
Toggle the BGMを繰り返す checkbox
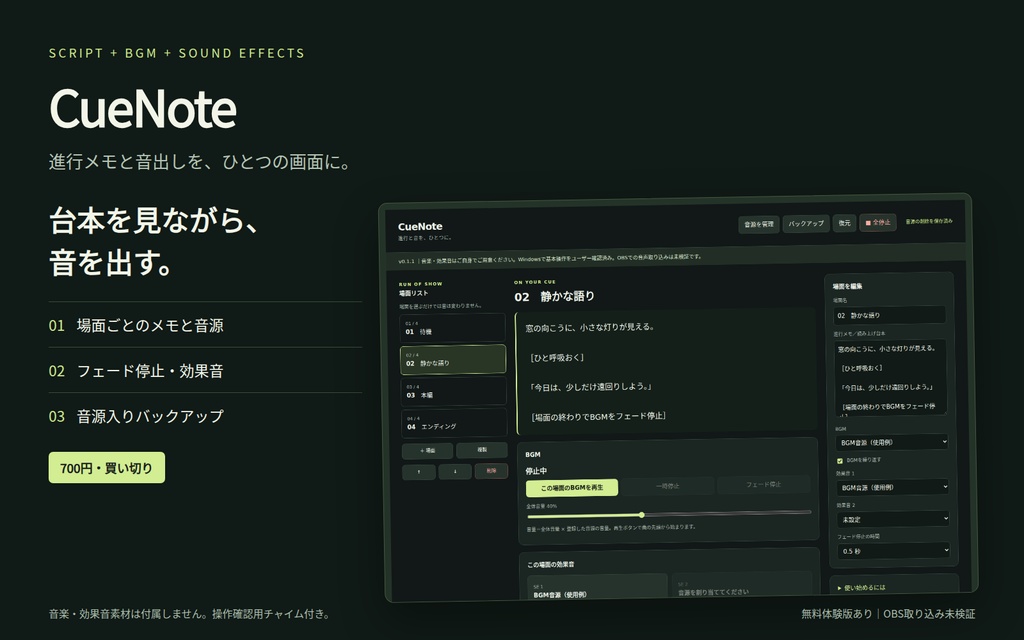click(x=840, y=461)
